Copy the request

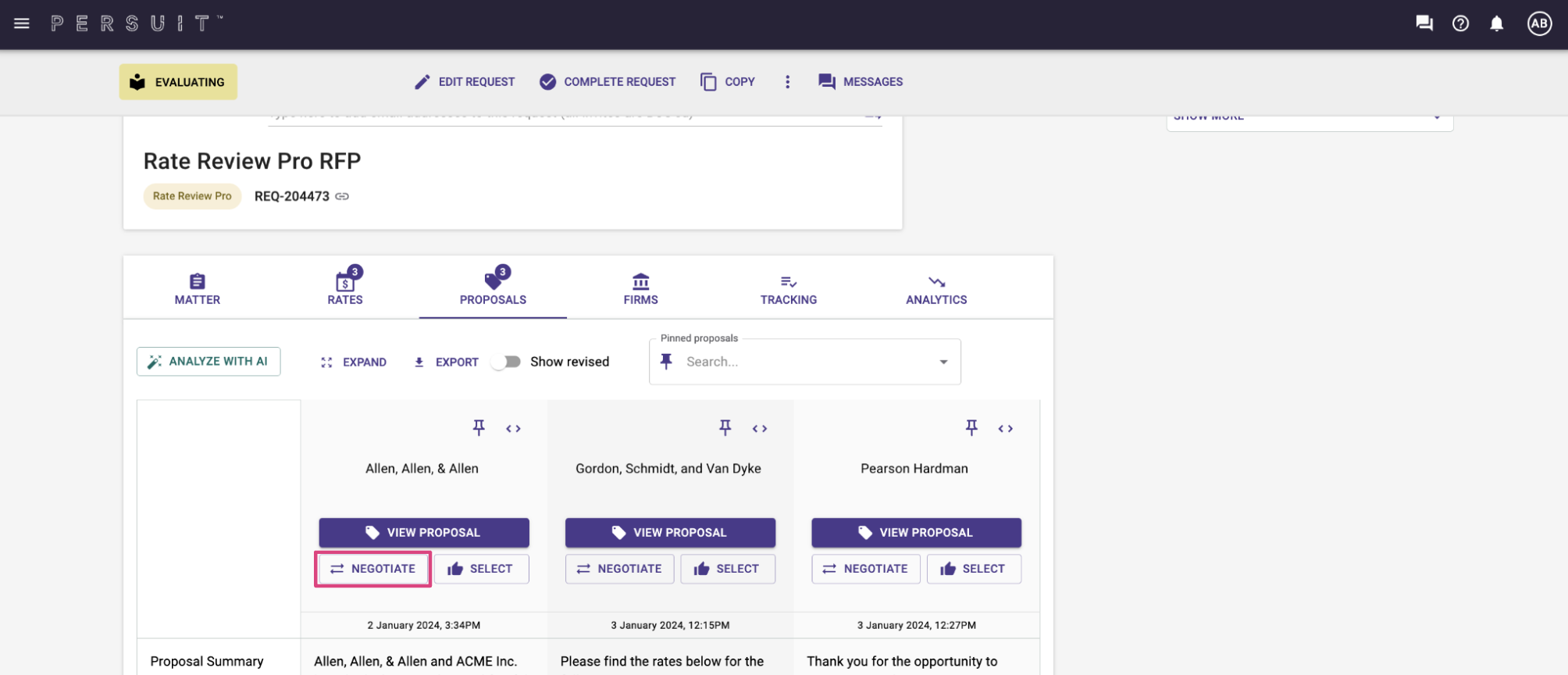click(x=728, y=82)
